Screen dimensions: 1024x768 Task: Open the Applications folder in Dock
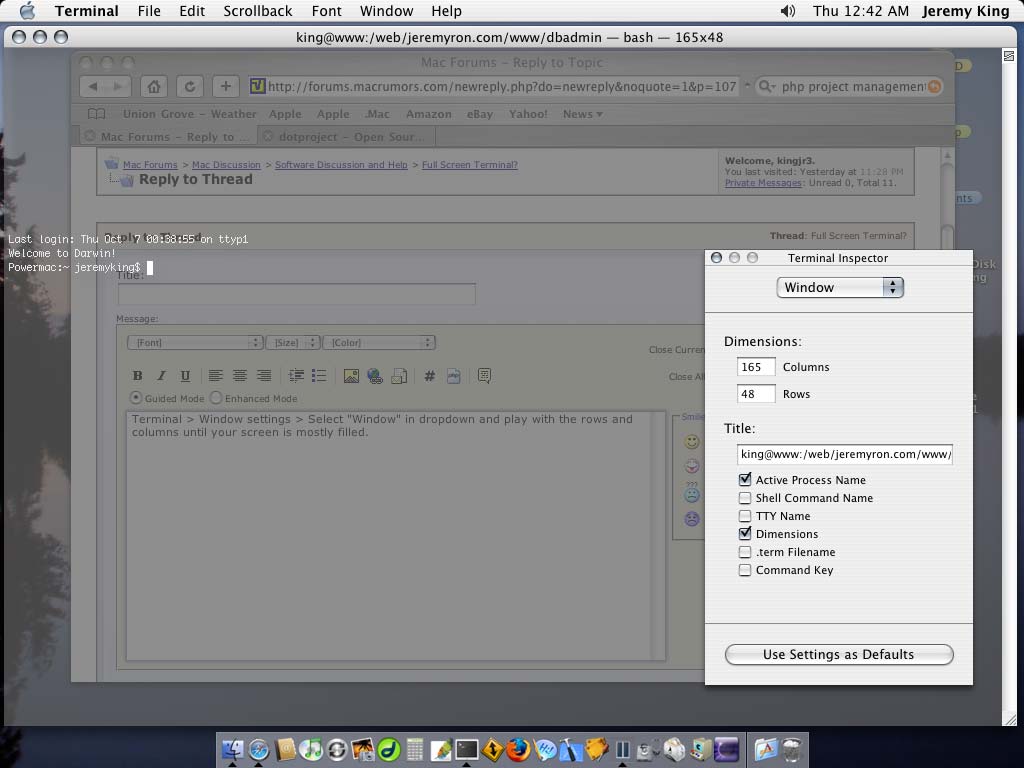coord(765,749)
